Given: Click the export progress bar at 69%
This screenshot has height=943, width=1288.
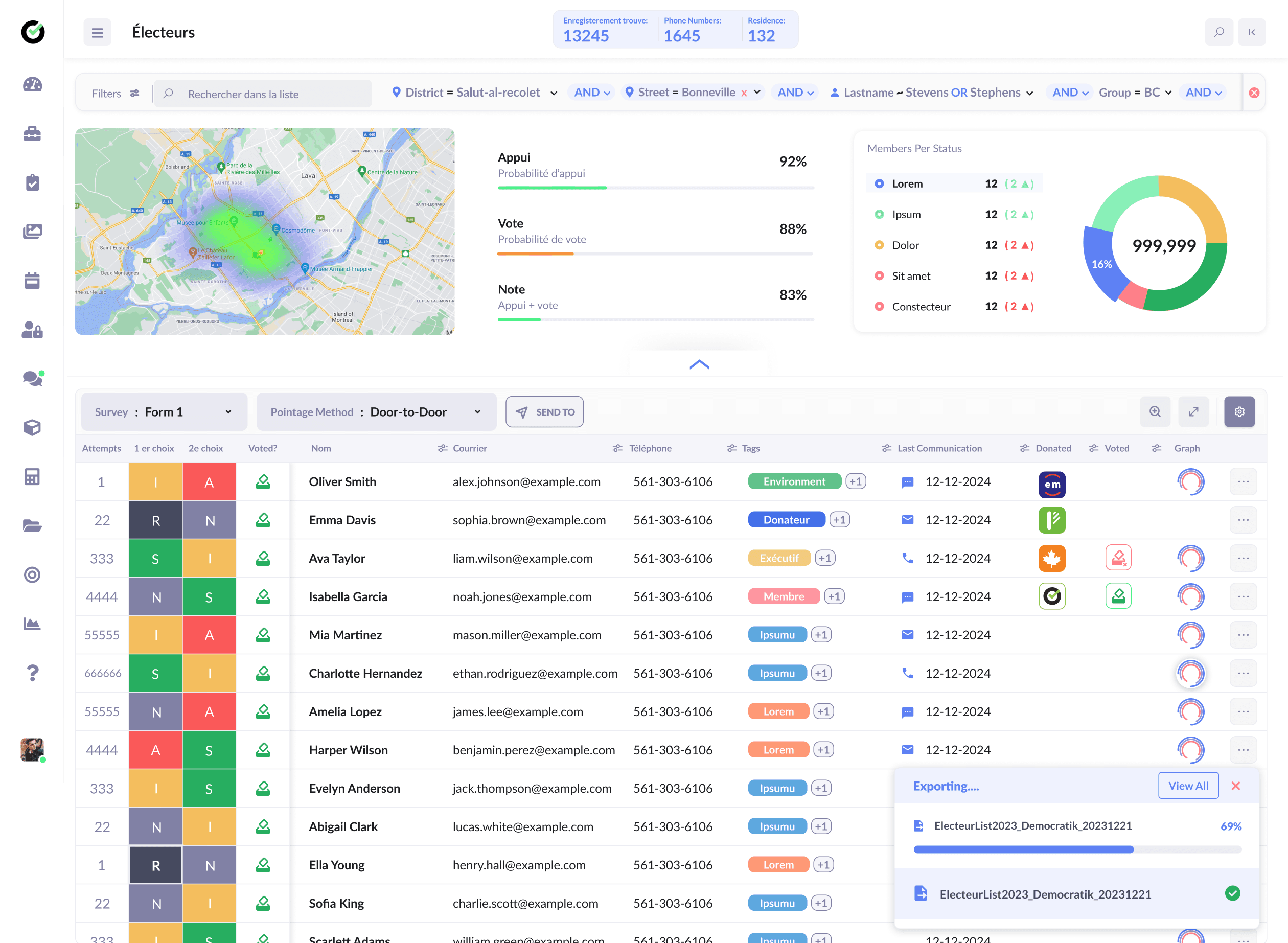Looking at the screenshot, I should pyautogui.click(x=1077, y=849).
